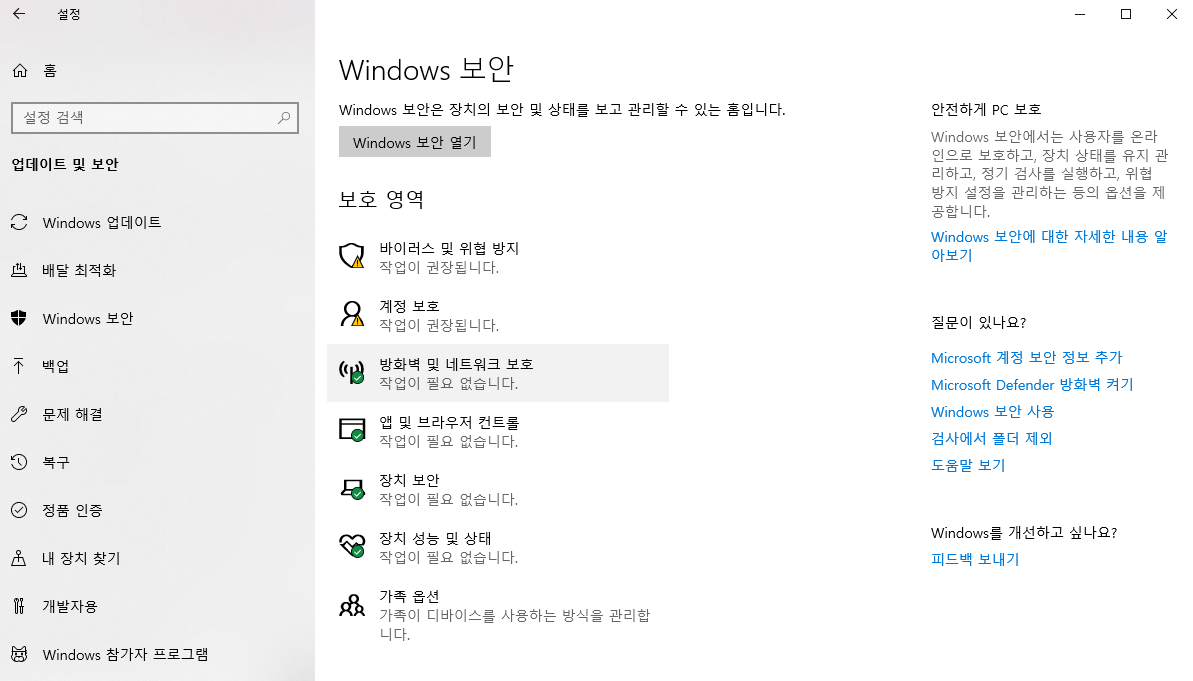Click the 장치 성능 및 상태 heart icon
The image size is (1193, 681).
pyautogui.click(x=352, y=546)
